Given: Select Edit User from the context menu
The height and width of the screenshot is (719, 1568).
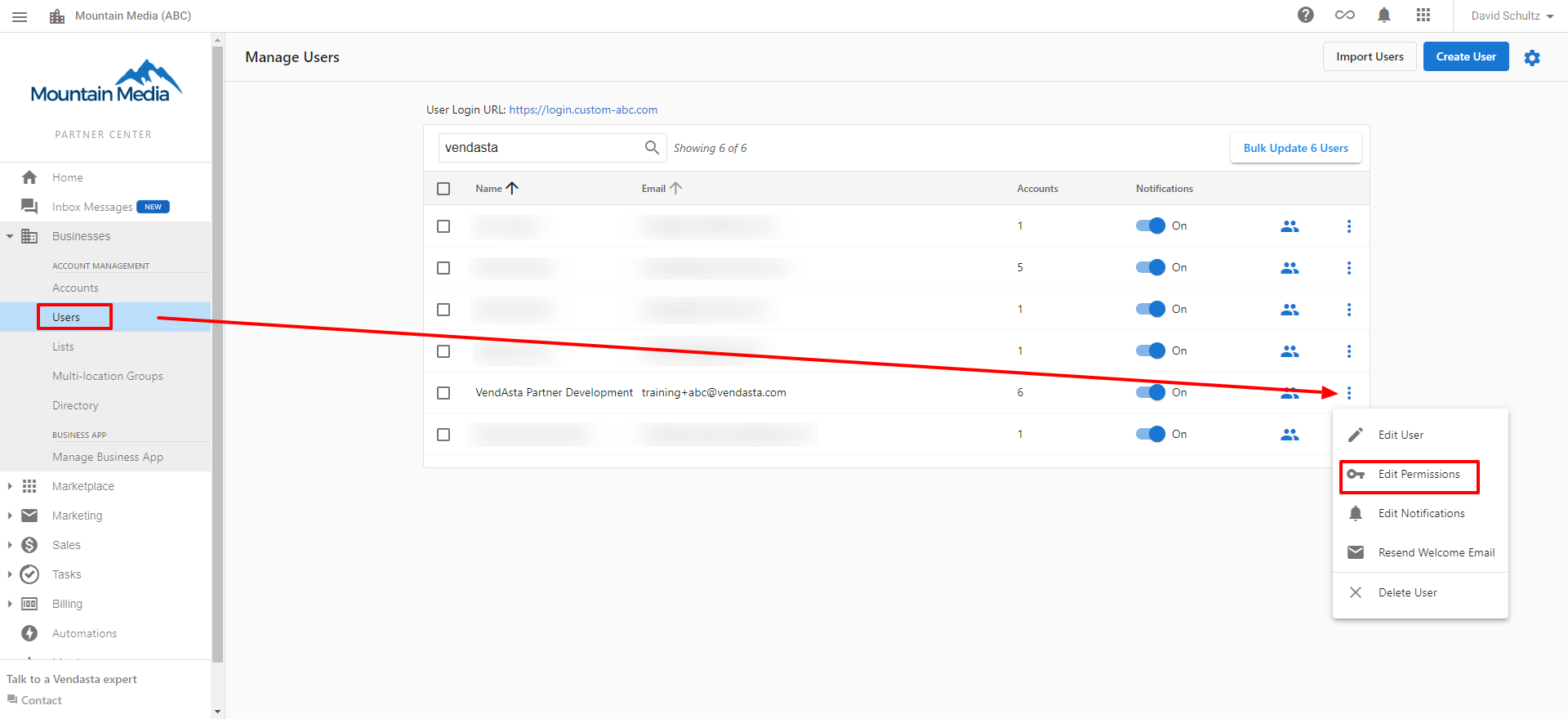Looking at the screenshot, I should [x=1420, y=435].
